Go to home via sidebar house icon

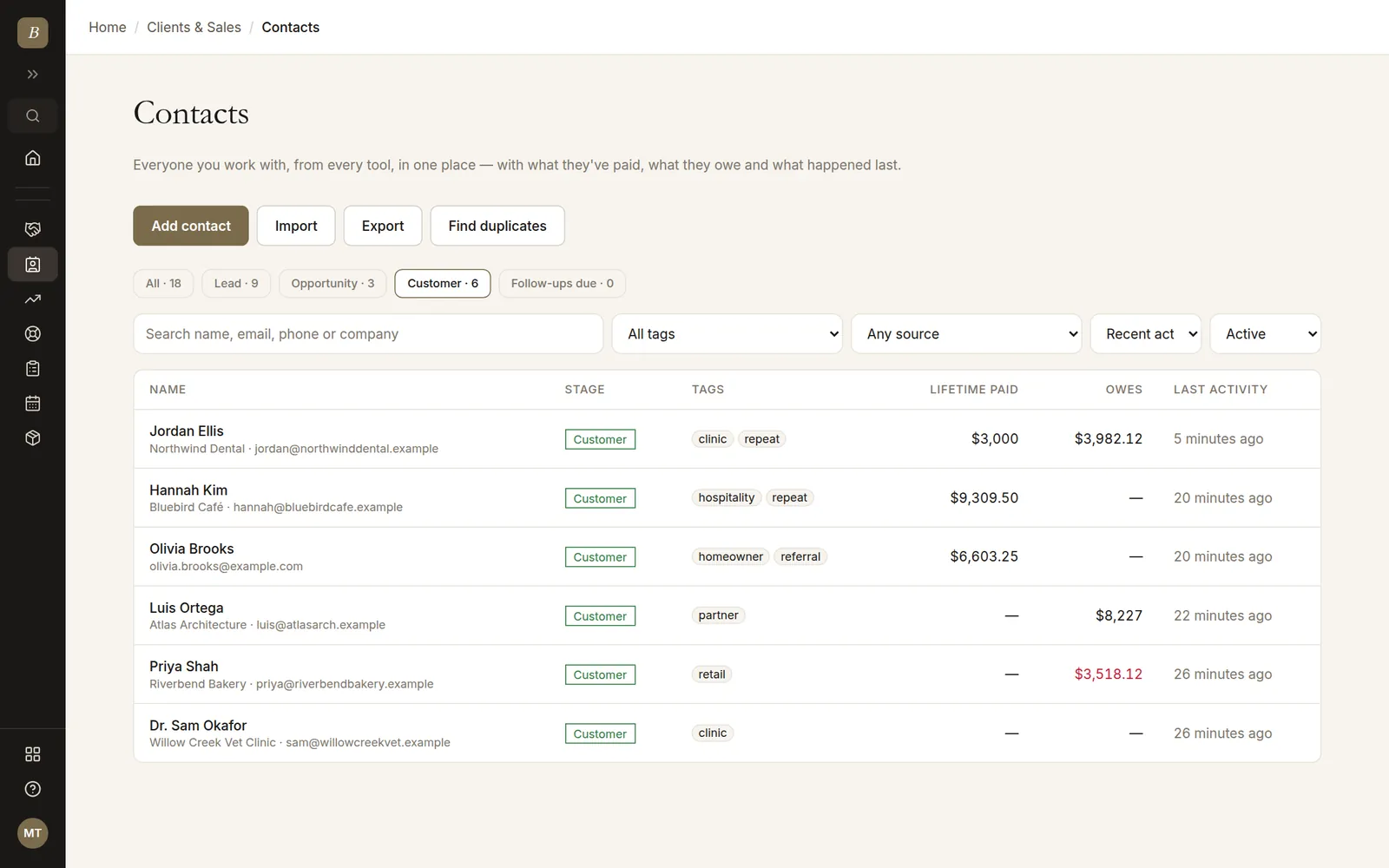(x=33, y=158)
